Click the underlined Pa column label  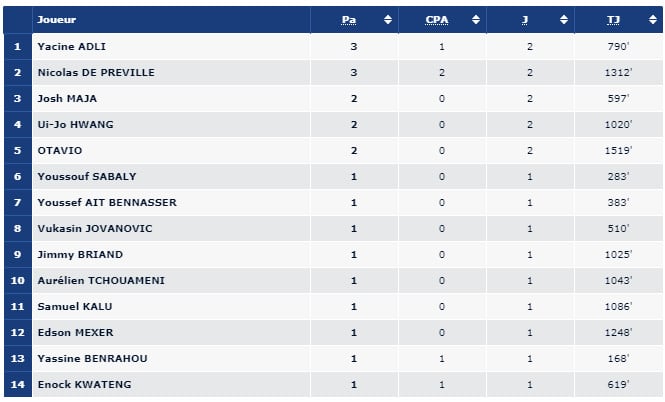point(349,20)
